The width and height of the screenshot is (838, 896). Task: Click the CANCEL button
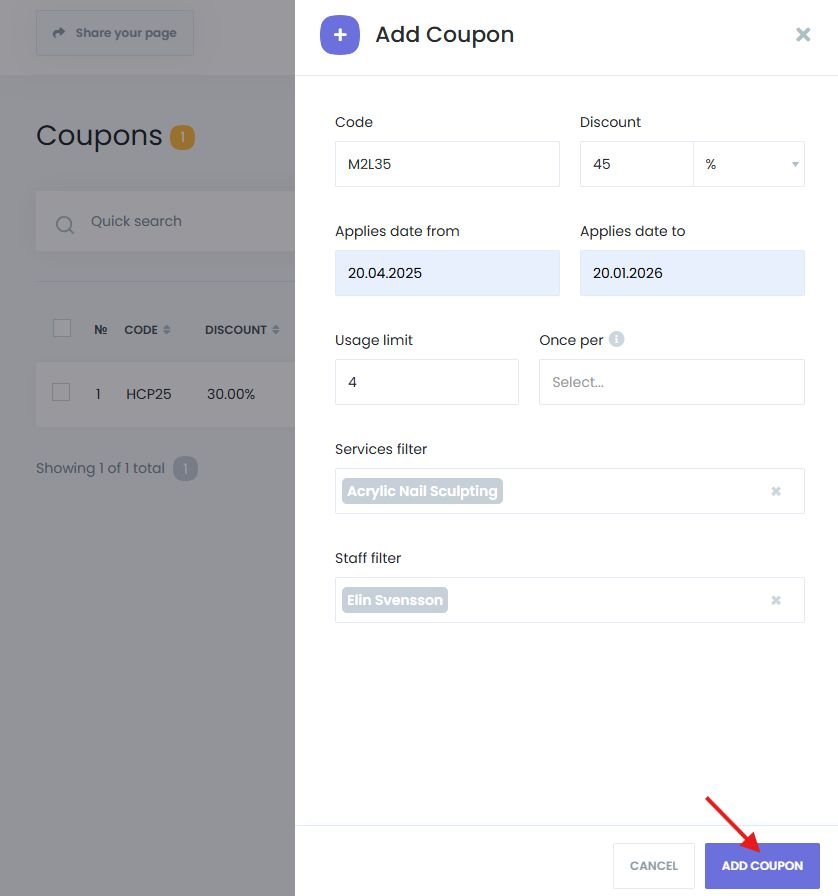tap(653, 865)
